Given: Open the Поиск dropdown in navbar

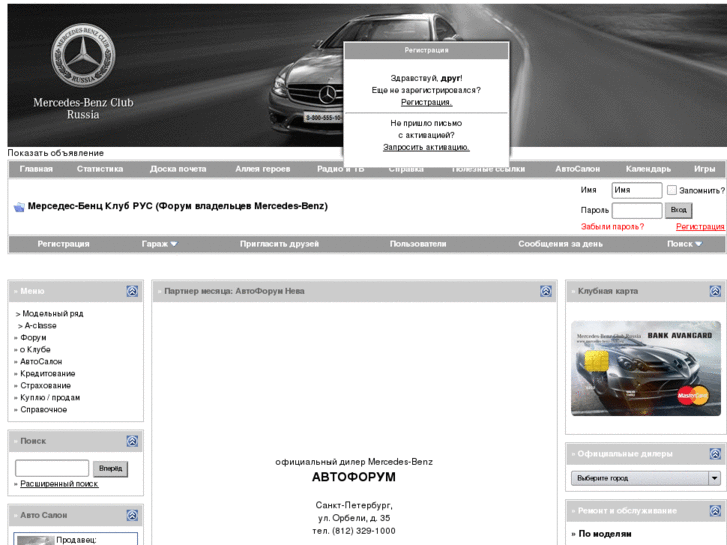Looking at the screenshot, I should click(684, 244).
